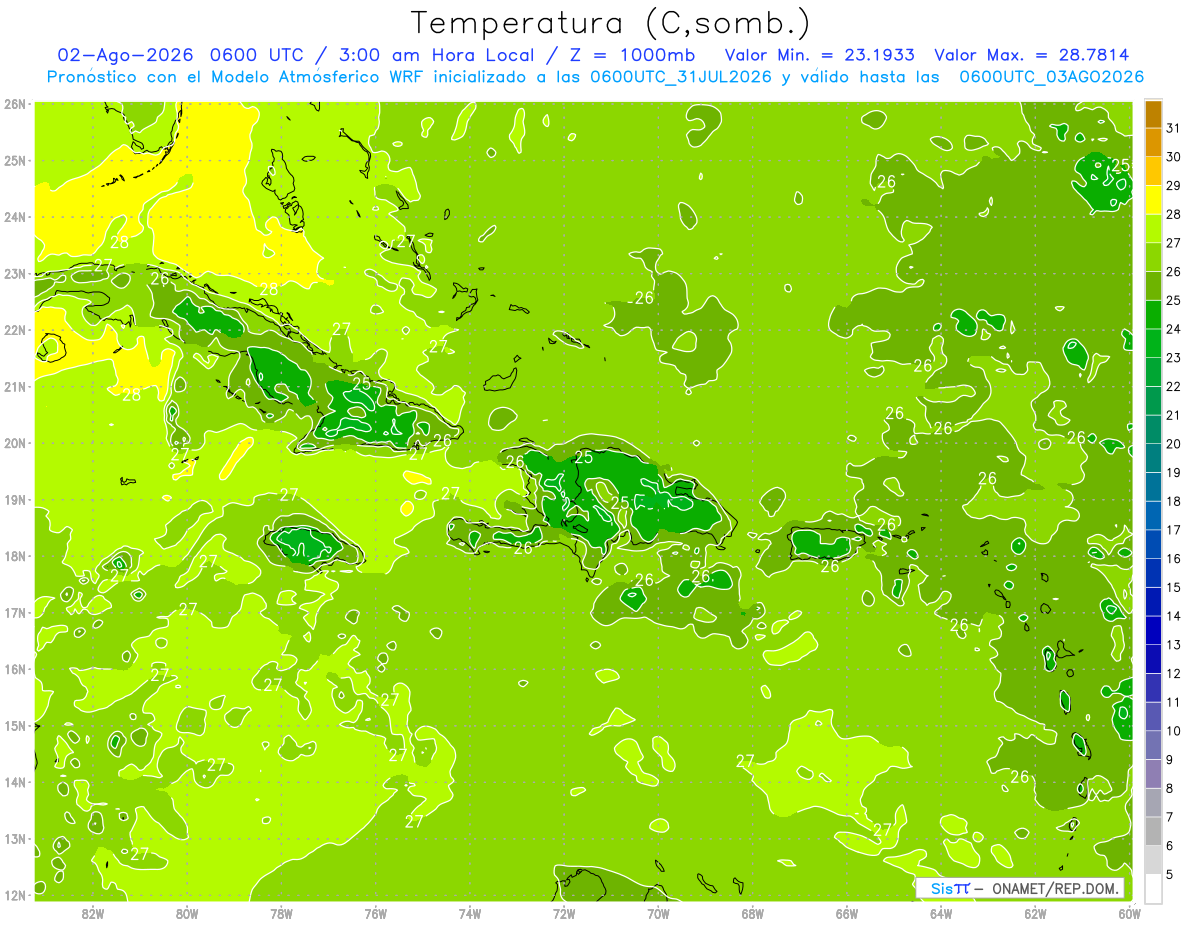This screenshot has width=1200, height=927.
Task: Click the 14N latitude axis label
Action: click(x=16, y=782)
